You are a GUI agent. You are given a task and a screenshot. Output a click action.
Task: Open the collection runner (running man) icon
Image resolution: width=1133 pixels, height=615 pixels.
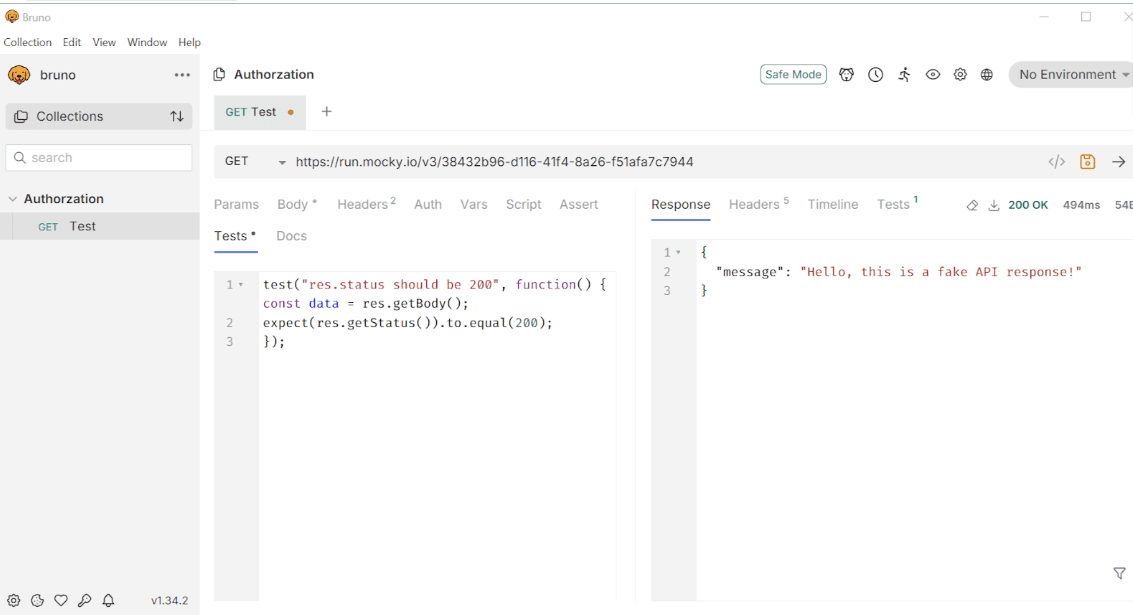click(x=904, y=74)
